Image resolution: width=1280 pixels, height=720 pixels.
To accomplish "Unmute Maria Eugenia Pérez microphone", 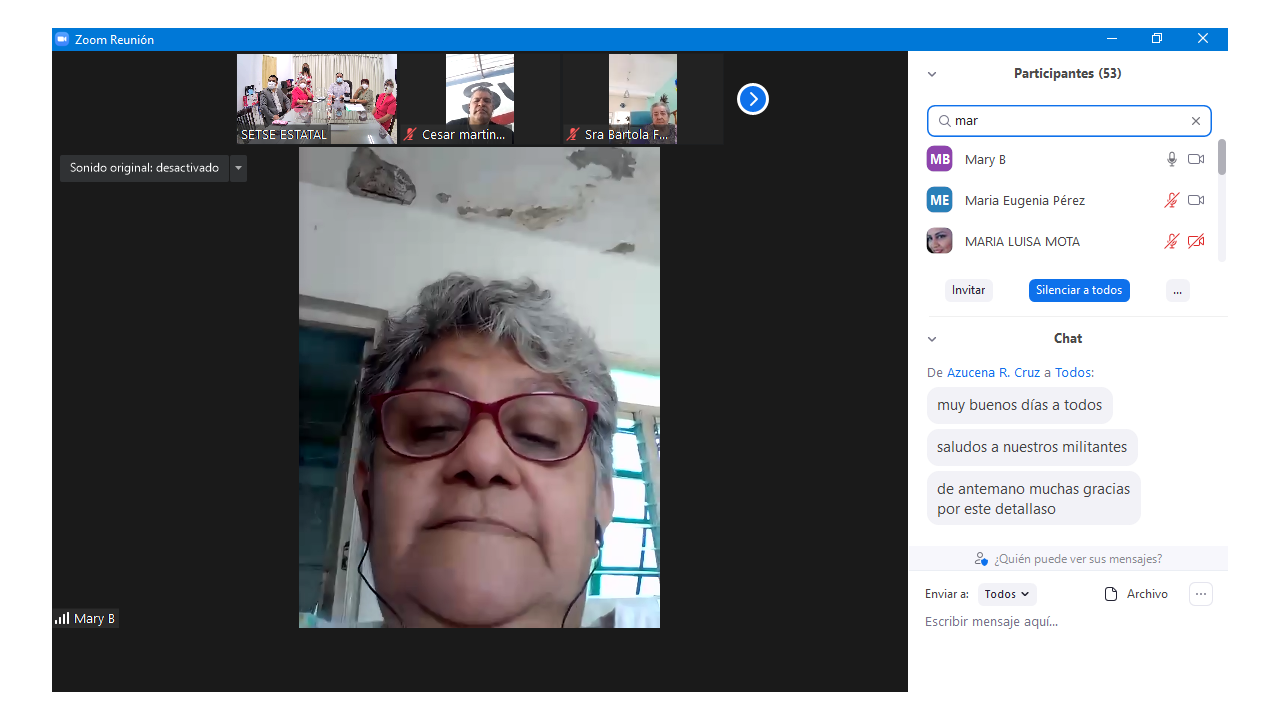I will click(1172, 200).
